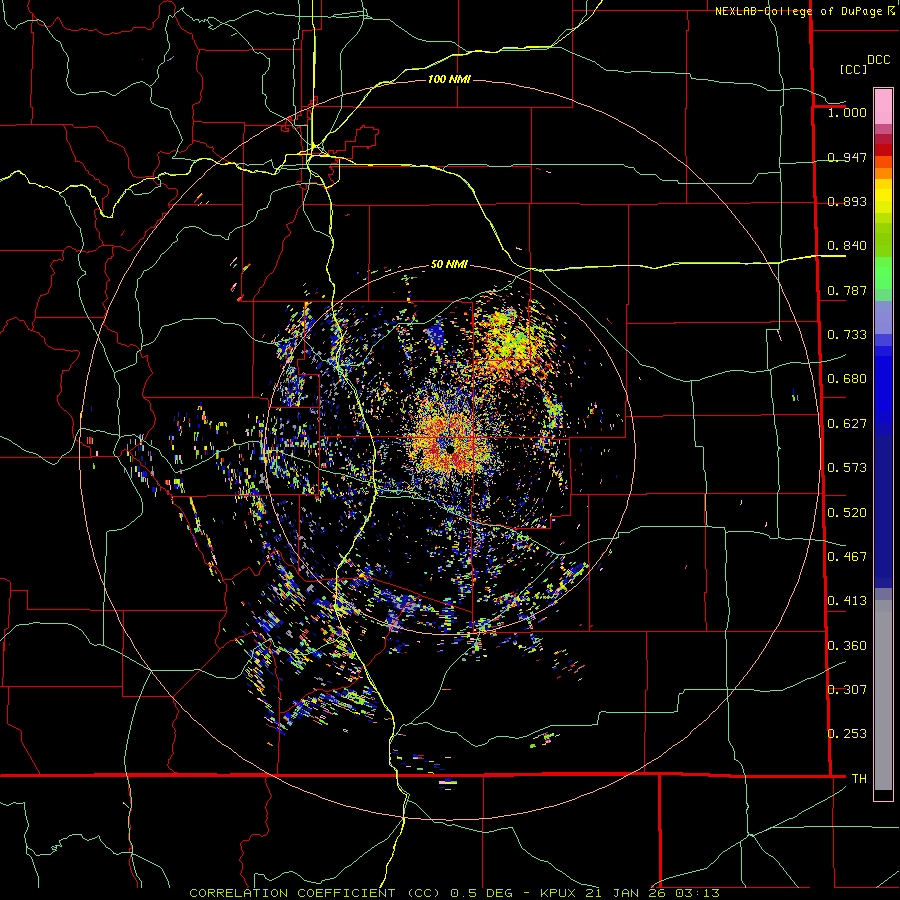
Task: Click the NEXLAB-College of DuPage title text
Action: (x=804, y=11)
